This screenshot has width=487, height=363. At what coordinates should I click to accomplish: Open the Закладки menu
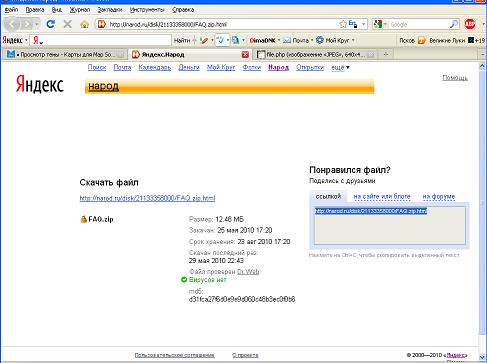point(110,10)
